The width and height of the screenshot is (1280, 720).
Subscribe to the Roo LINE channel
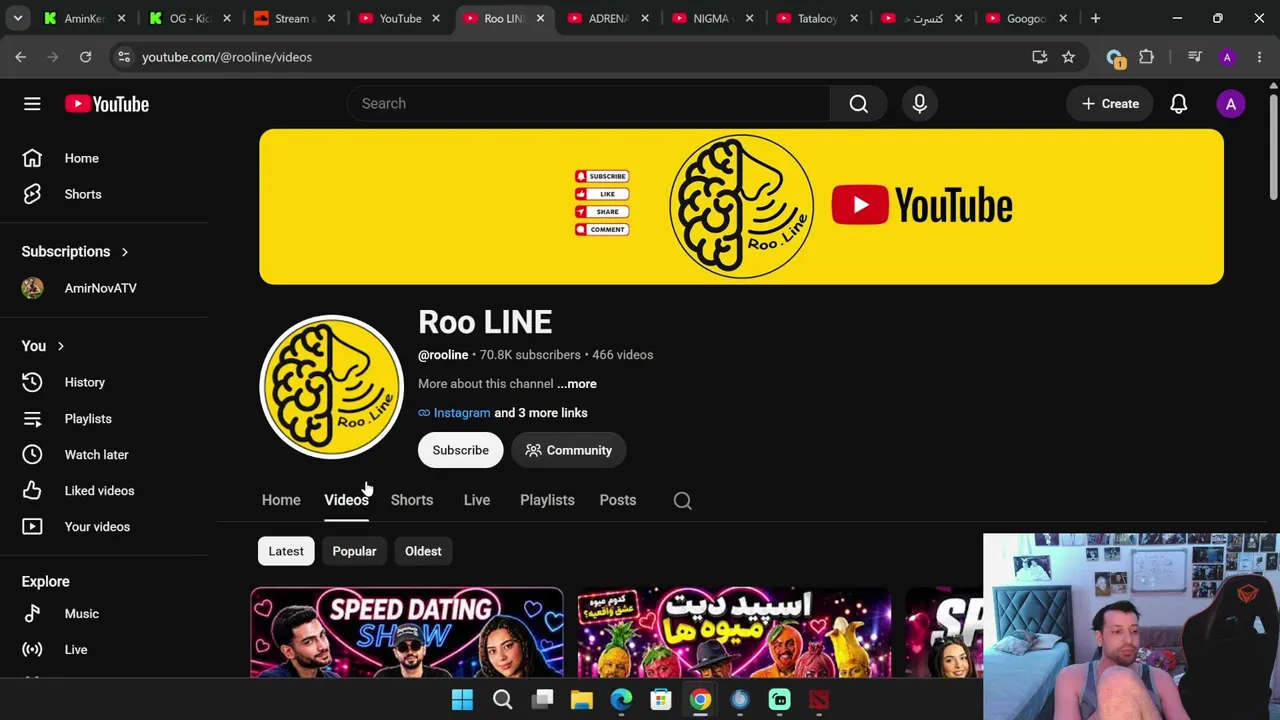(x=461, y=450)
